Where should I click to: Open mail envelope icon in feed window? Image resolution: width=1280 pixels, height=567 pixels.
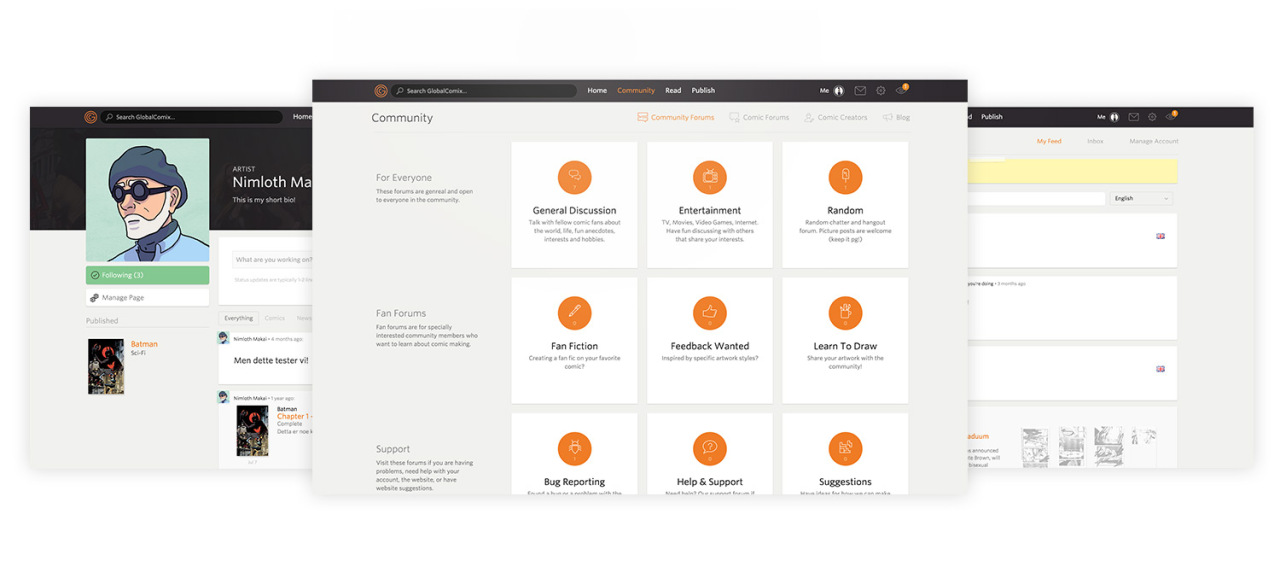pos(1133,117)
